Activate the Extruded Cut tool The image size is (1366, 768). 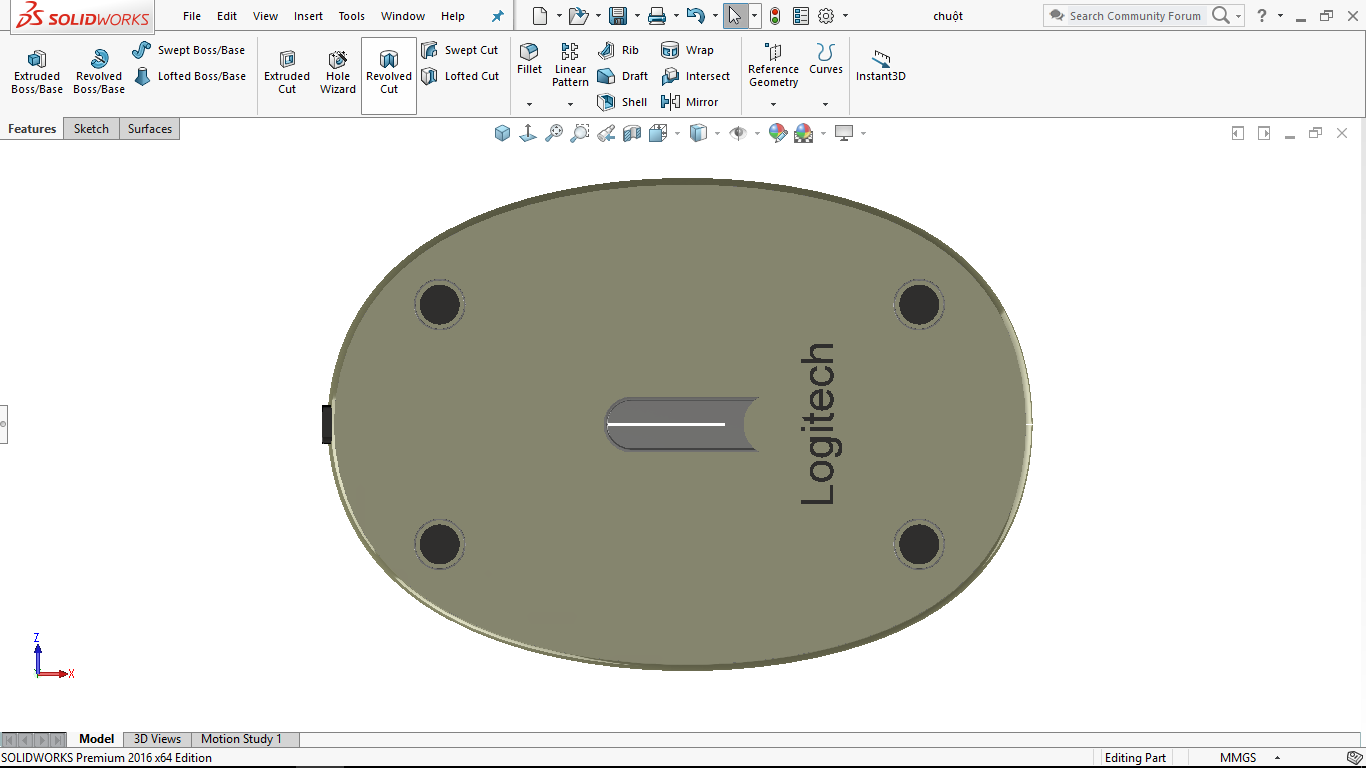(x=287, y=72)
